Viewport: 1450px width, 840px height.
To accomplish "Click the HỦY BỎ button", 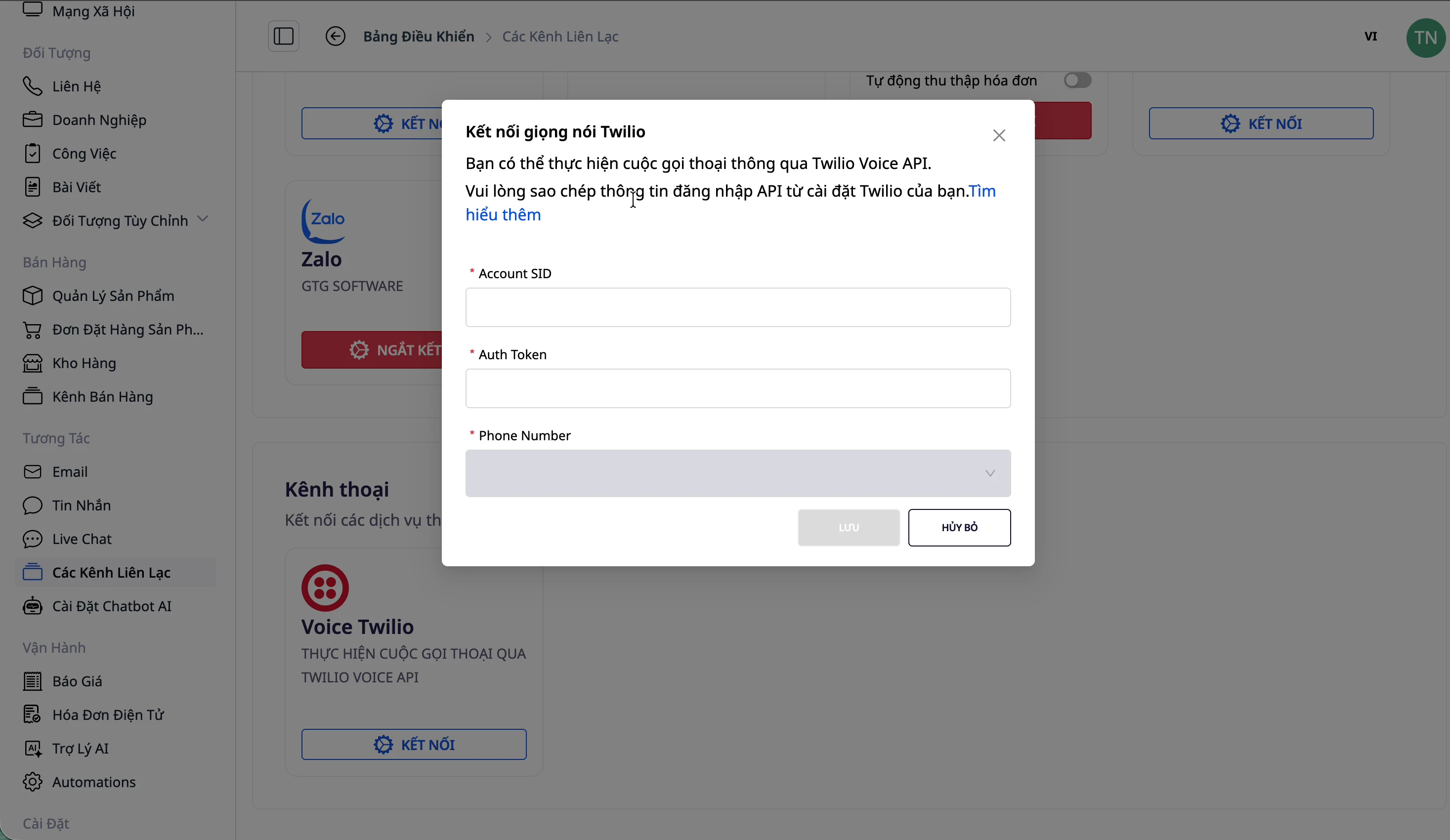I will (959, 528).
